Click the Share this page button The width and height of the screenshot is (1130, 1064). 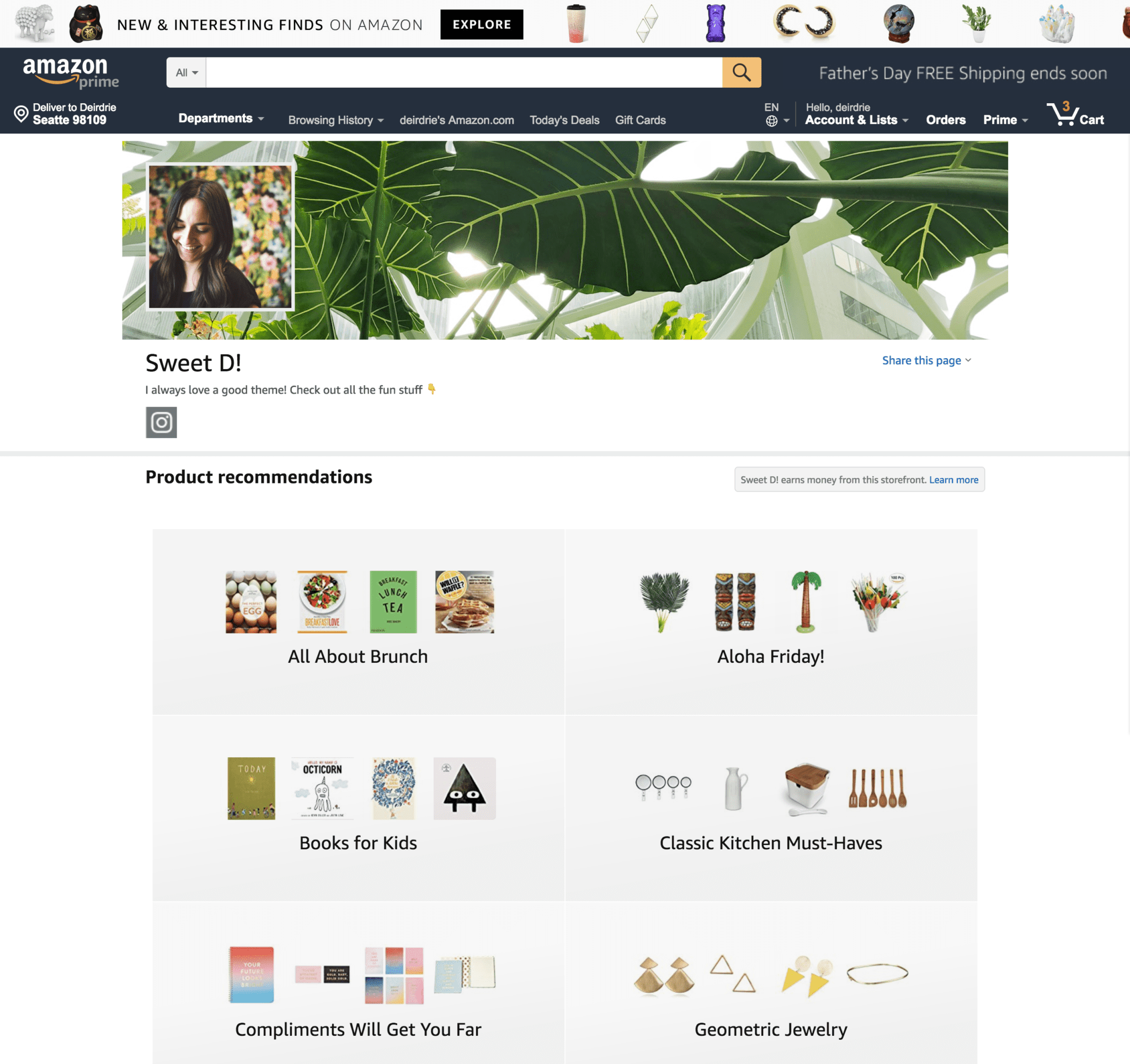pos(921,360)
